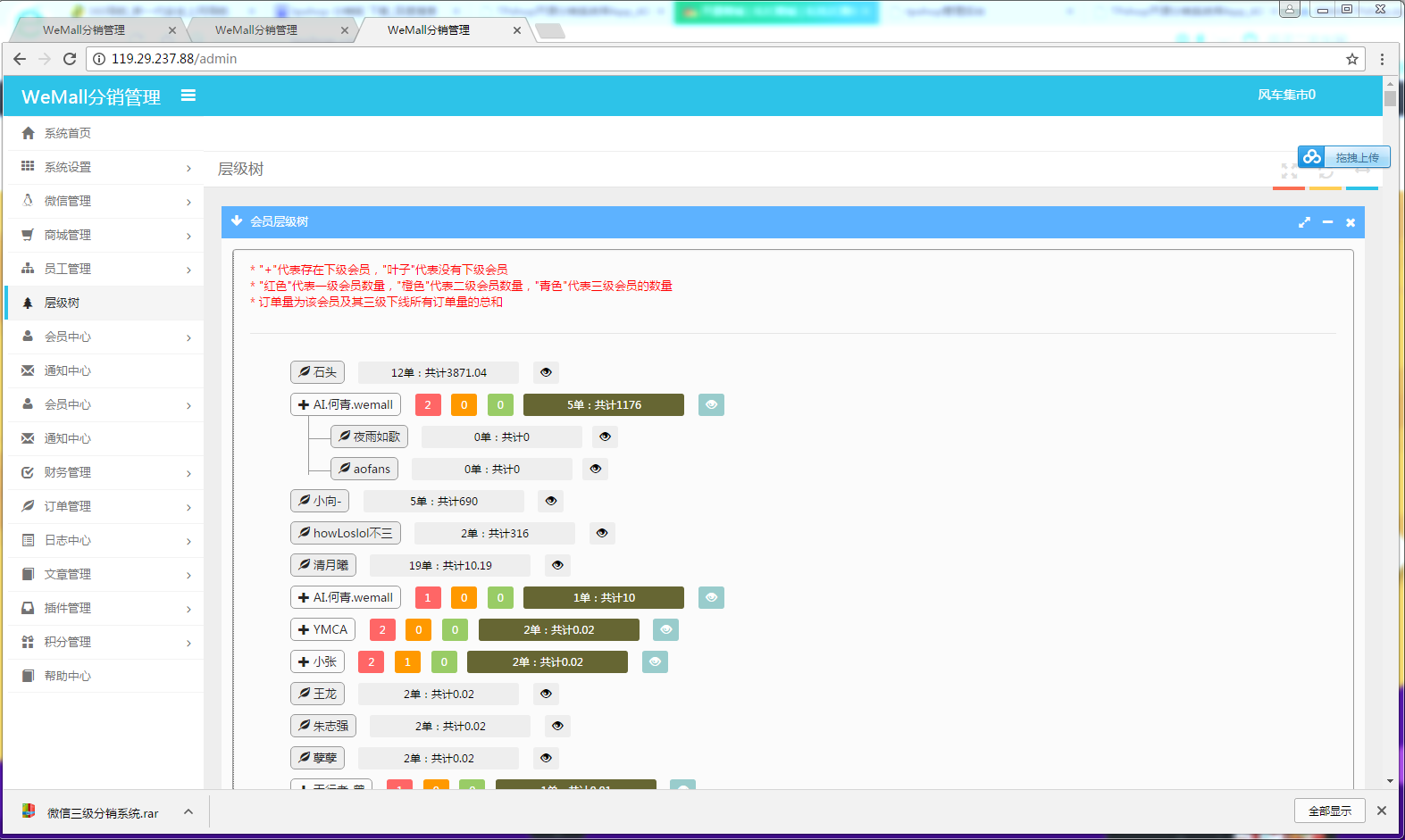Viewport: 1405px width, 840px height.
Task: Switch to the second WeMall分销管理 tab
Action: pos(271,30)
